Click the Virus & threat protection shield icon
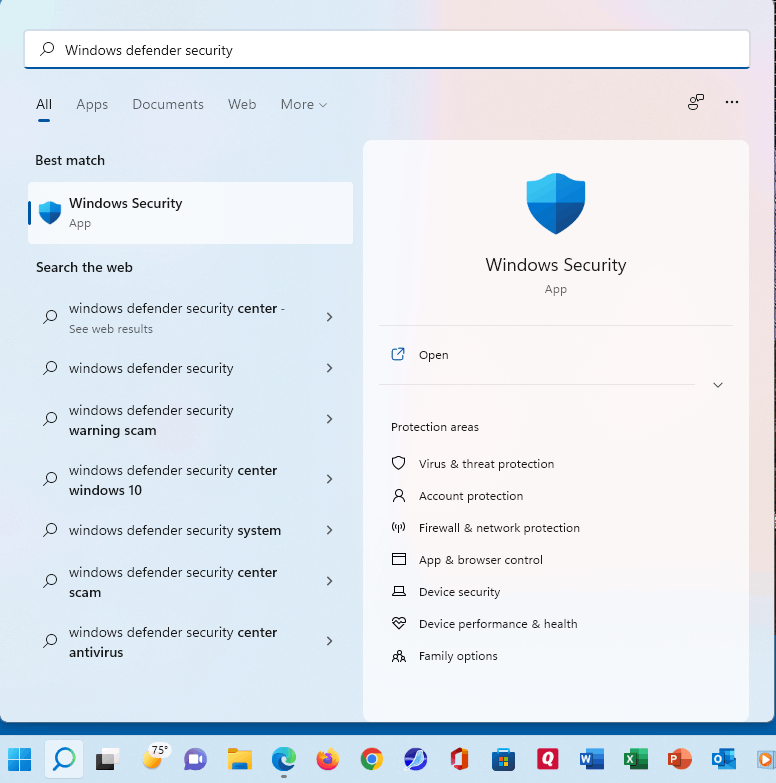 [x=398, y=463]
